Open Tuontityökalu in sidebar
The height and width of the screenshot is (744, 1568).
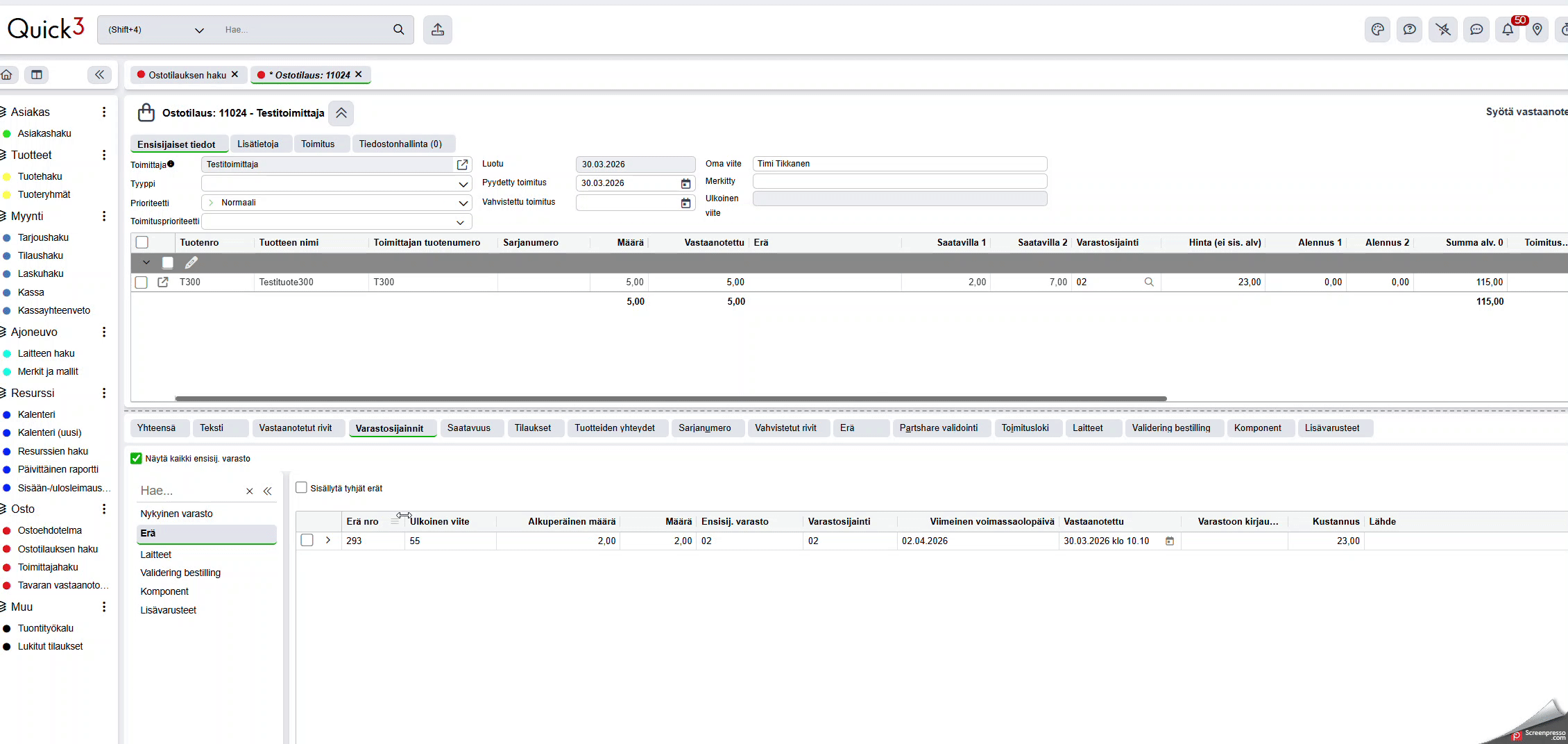pyautogui.click(x=45, y=628)
